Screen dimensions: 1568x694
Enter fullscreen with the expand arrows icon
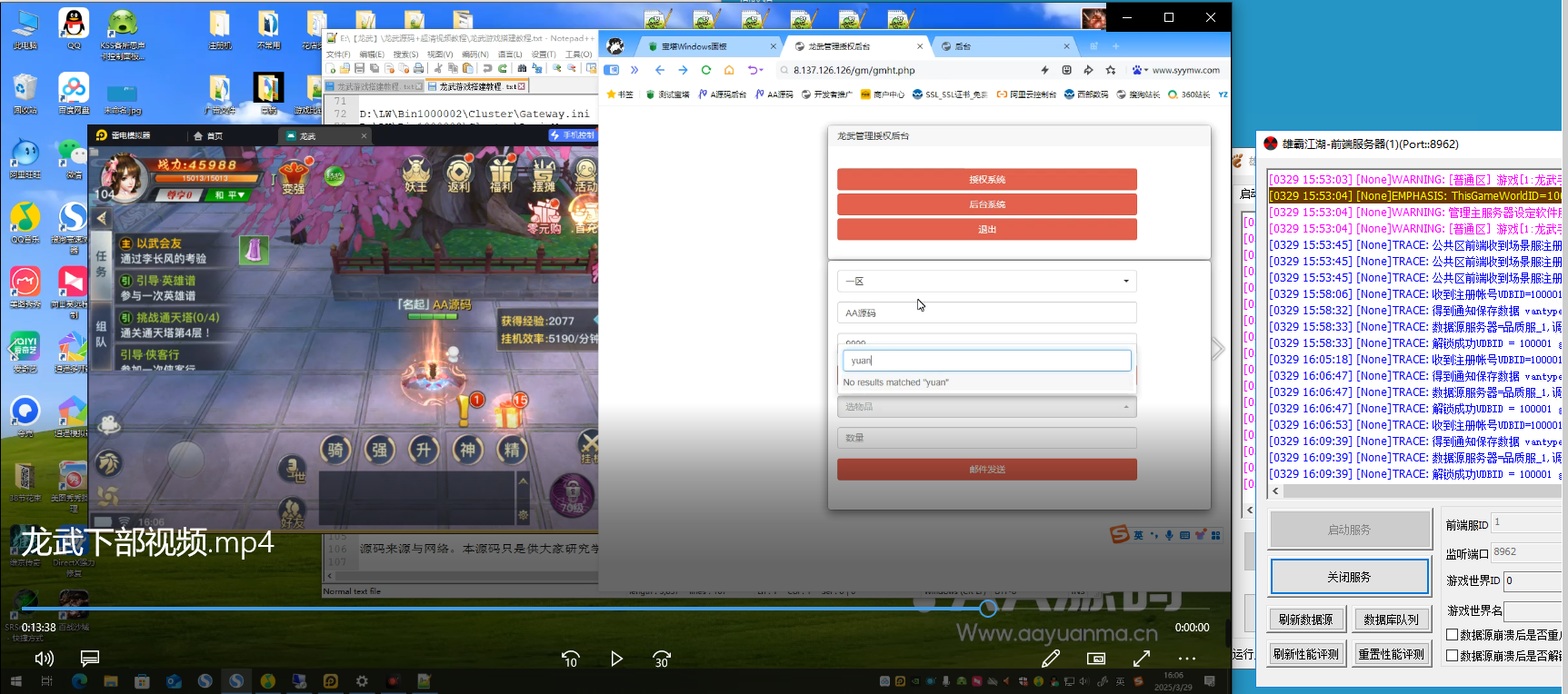[x=1142, y=659]
